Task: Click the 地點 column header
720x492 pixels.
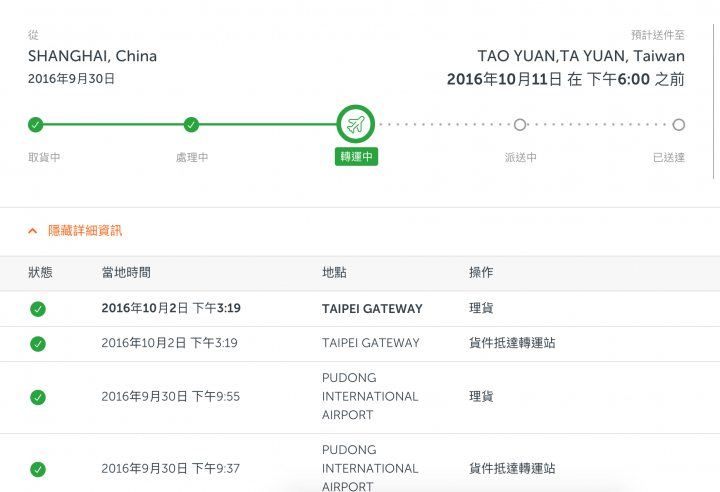Action: [334, 272]
